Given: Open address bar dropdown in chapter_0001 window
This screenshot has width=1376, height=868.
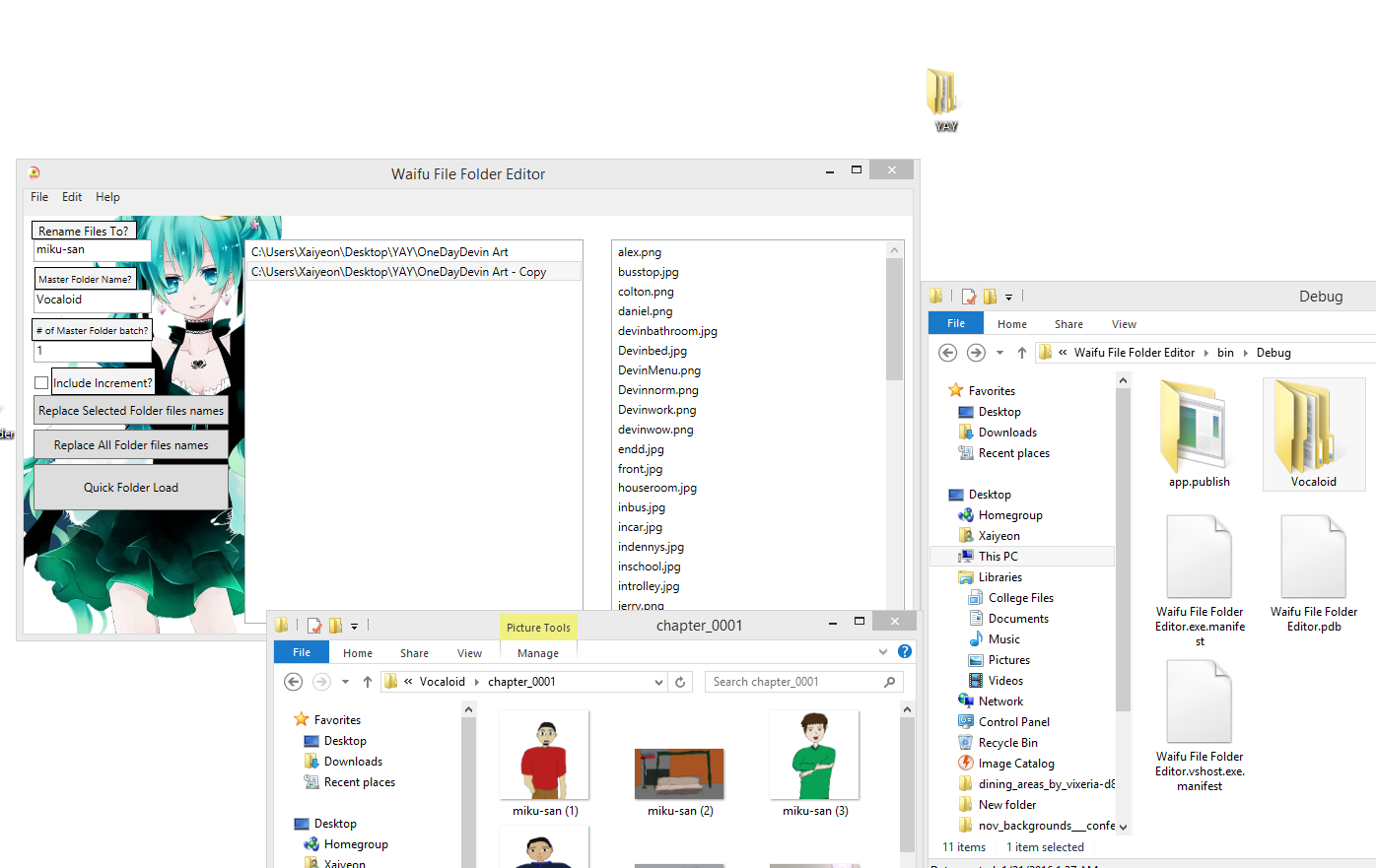Looking at the screenshot, I should (658, 682).
